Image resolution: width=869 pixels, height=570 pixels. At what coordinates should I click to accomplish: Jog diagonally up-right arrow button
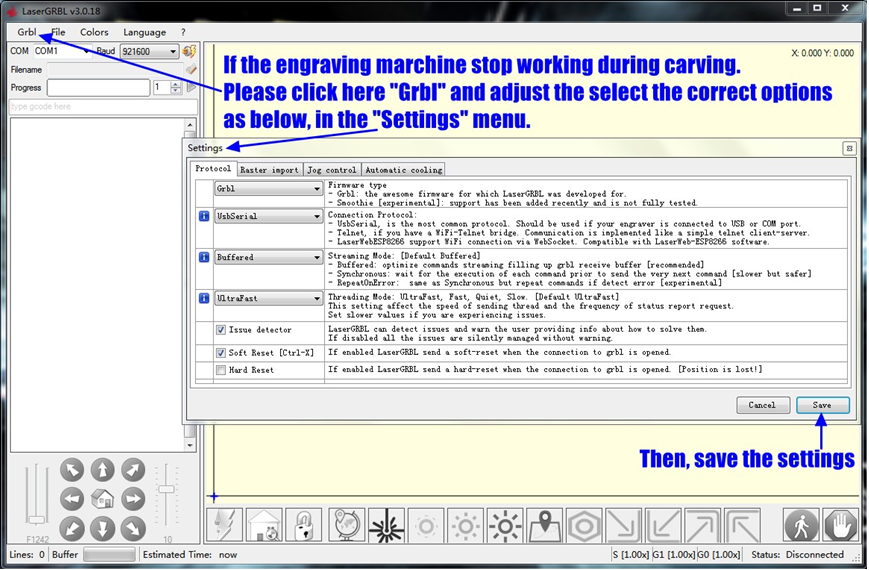[133, 470]
